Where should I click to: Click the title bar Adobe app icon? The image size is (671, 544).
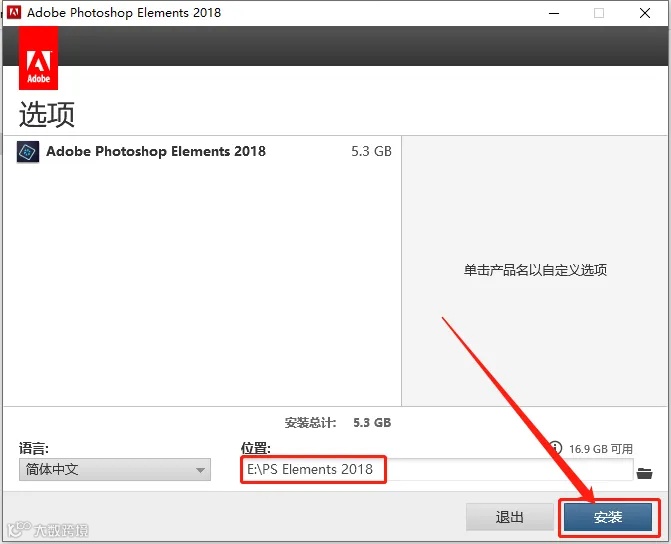(14, 12)
